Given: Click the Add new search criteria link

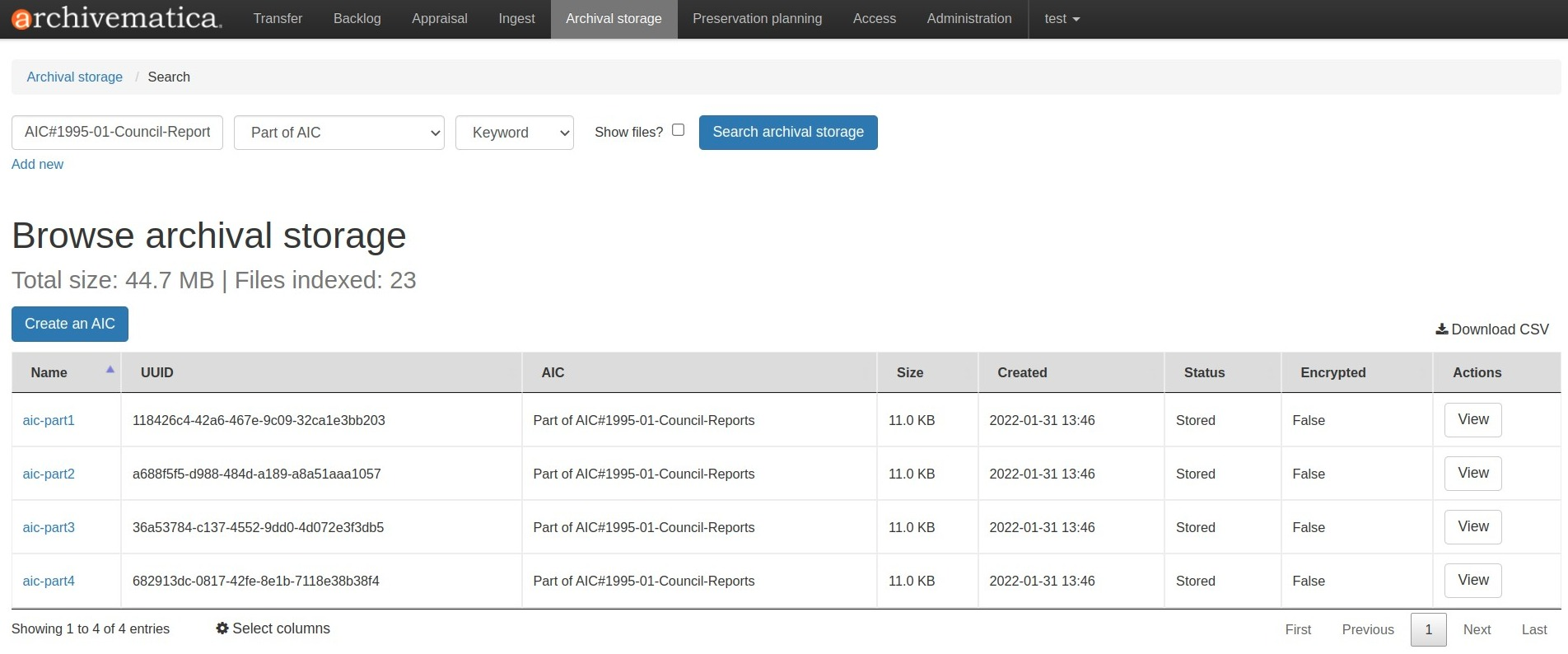Looking at the screenshot, I should [37, 164].
